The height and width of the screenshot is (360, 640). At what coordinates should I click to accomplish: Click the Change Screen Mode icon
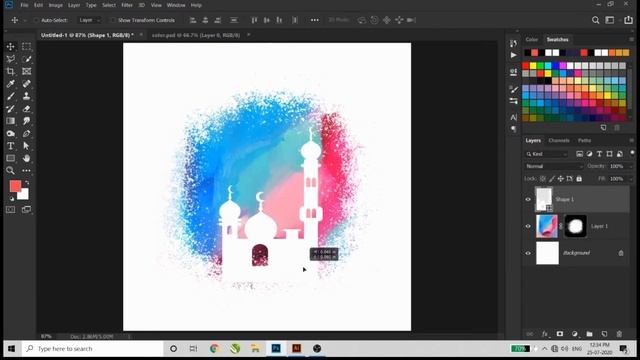[27, 210]
